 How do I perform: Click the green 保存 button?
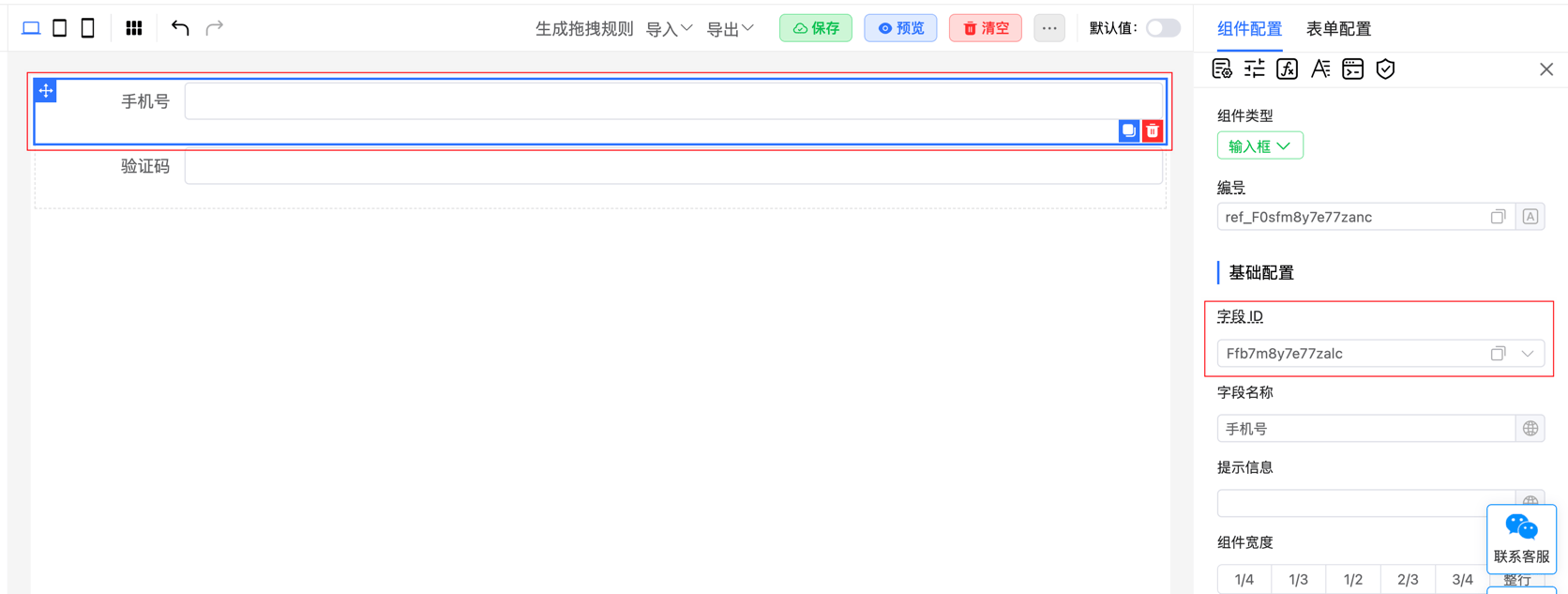(816, 28)
